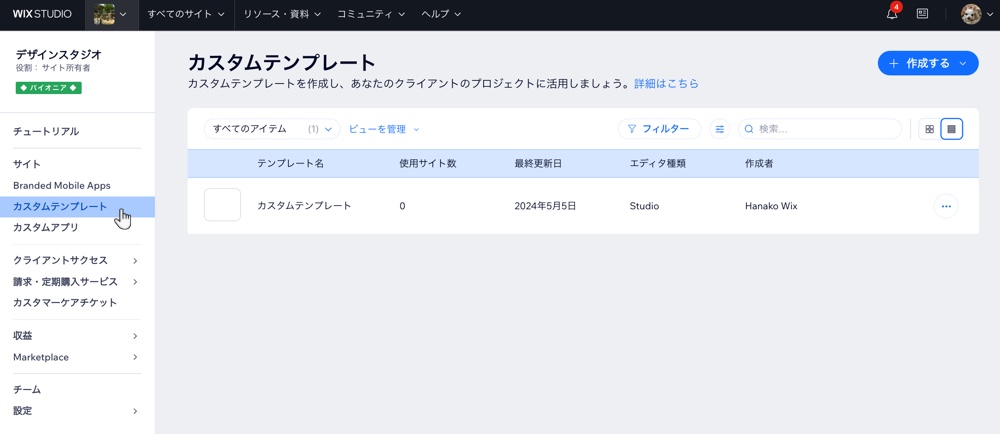This screenshot has height=434, width=1000.
Task: Open more actions for カスタムテンプレート row
Action: [946, 206]
